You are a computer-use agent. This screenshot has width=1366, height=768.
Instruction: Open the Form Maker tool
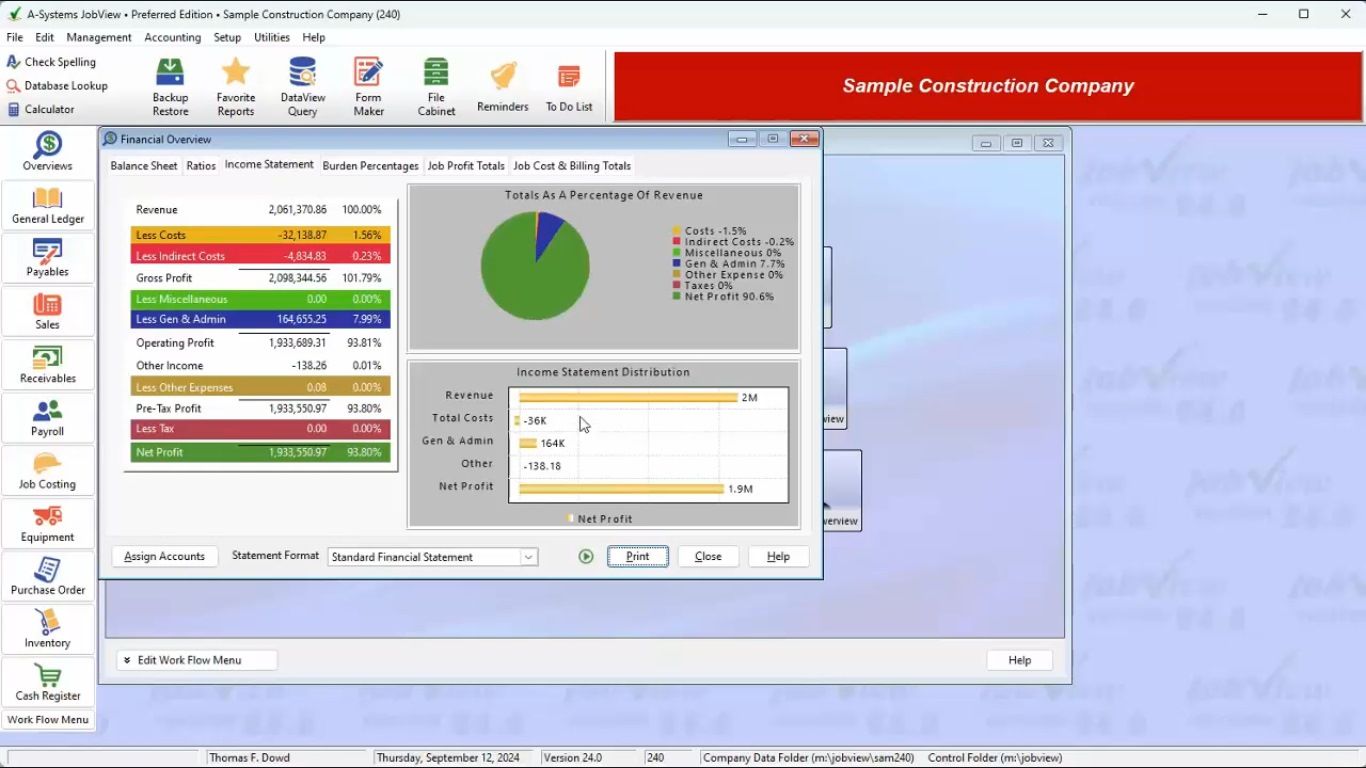pos(368,87)
